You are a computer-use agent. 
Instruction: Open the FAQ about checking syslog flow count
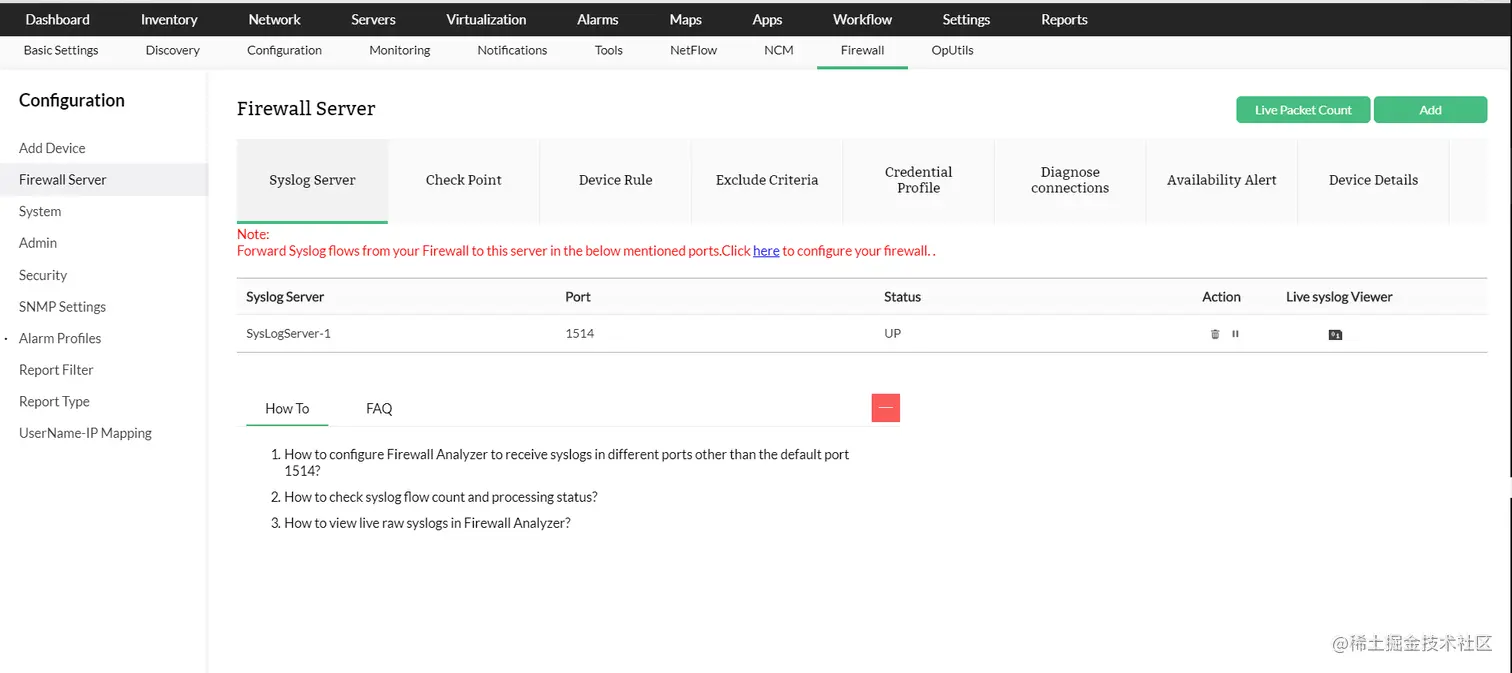click(440, 496)
